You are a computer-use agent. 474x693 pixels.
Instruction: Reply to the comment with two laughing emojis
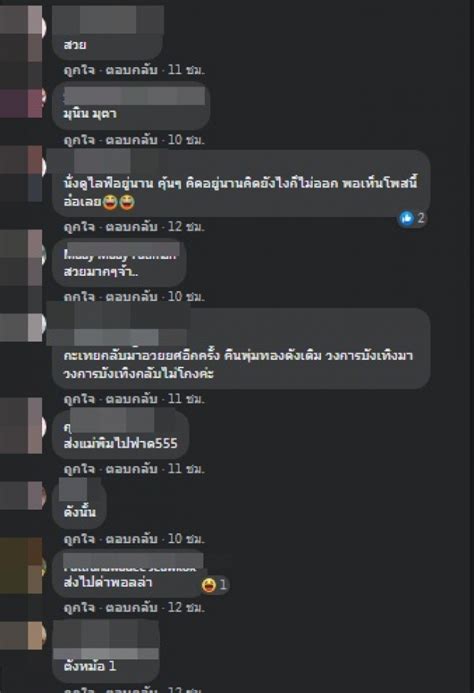point(131,227)
